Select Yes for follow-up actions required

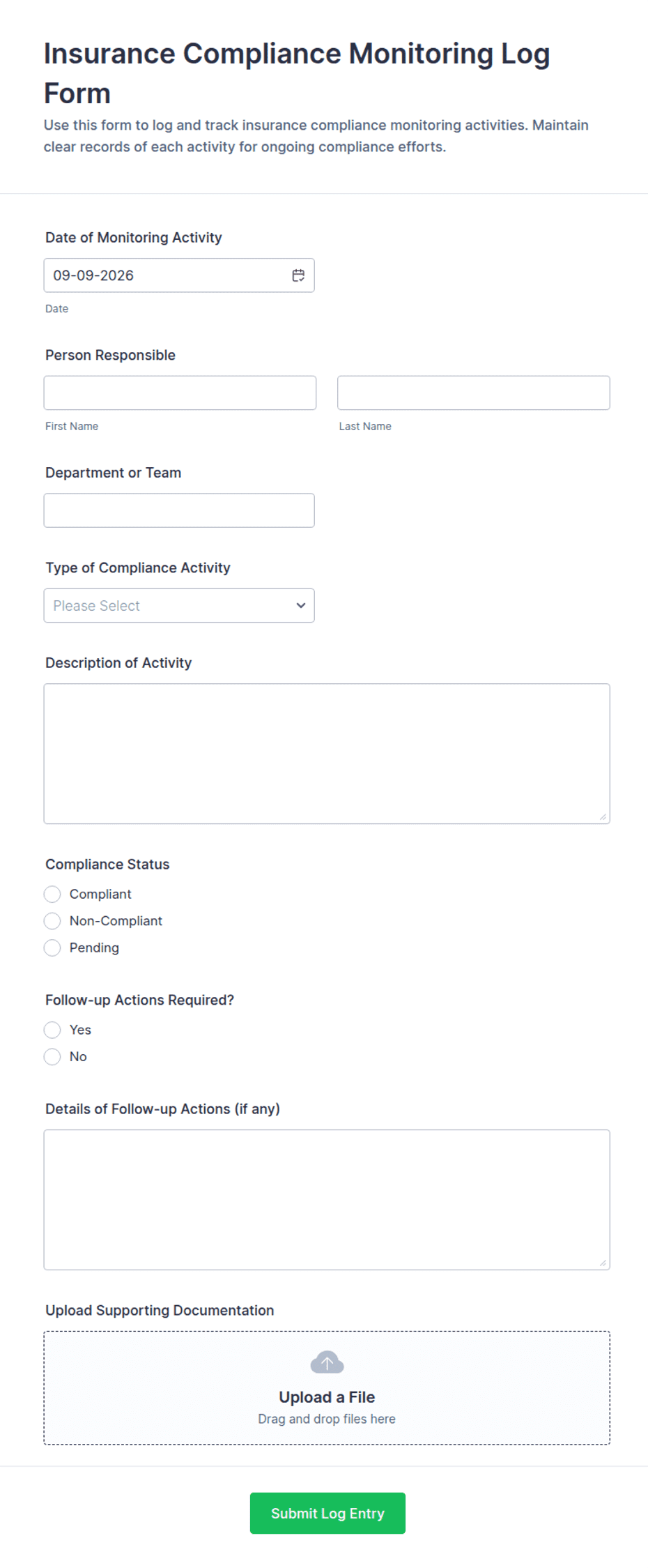(x=52, y=1030)
